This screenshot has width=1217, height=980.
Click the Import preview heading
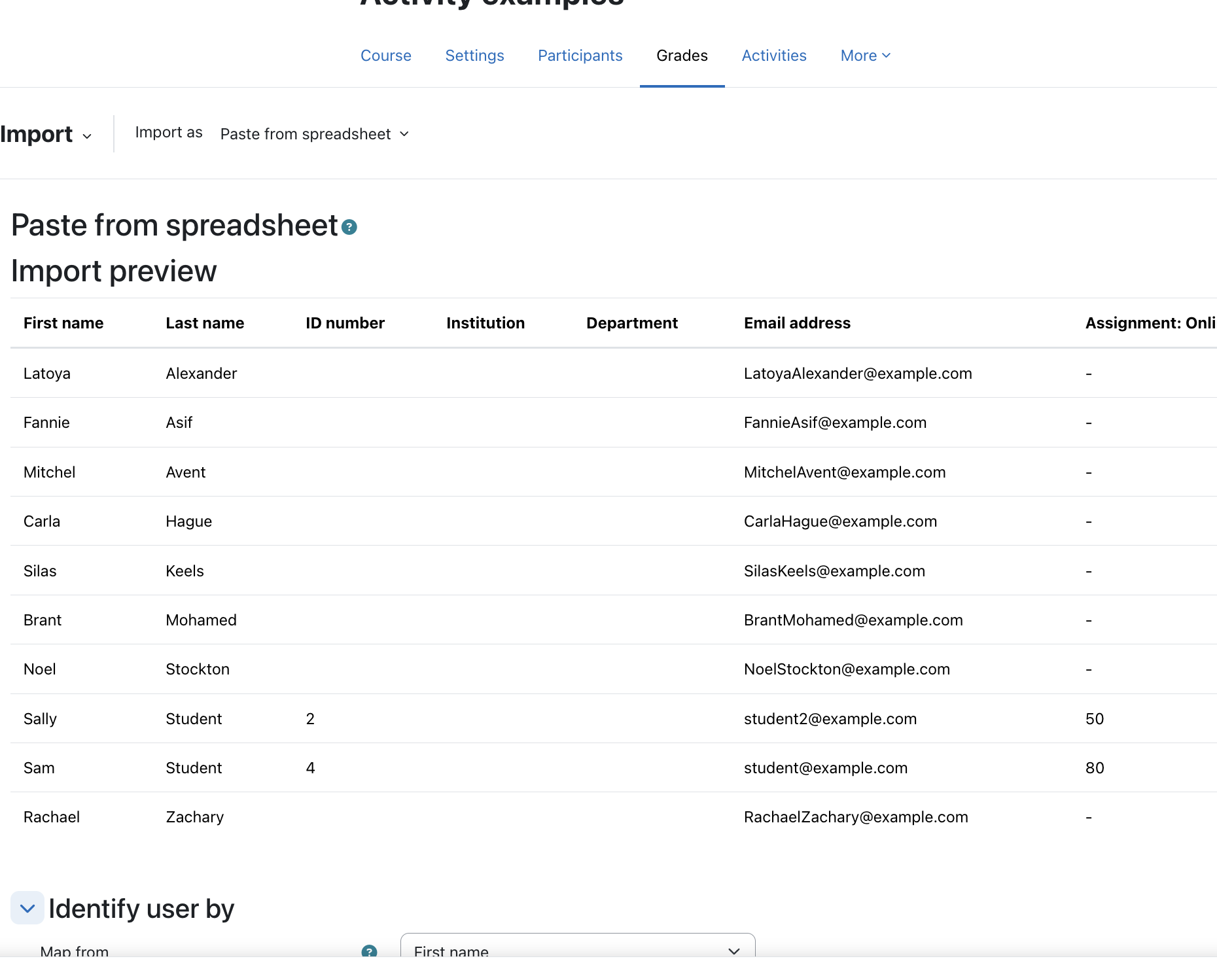(x=114, y=271)
